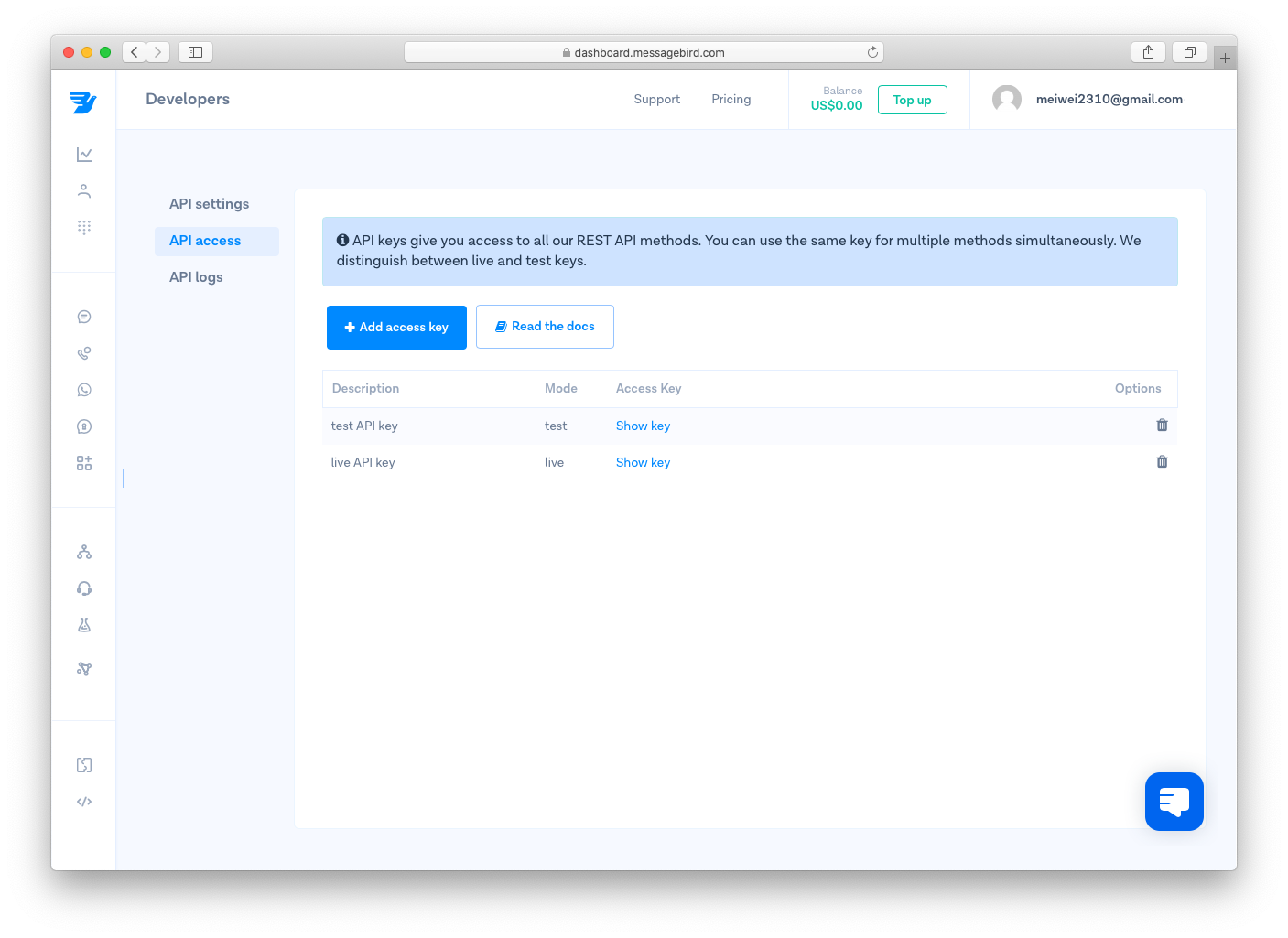
Task: Click the Add access key button
Action: coord(396,328)
